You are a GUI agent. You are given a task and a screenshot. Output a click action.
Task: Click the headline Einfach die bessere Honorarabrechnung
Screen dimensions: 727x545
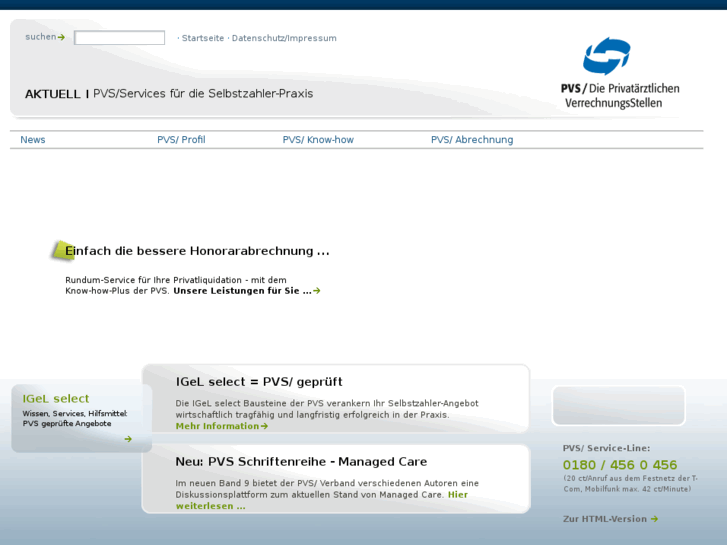pos(197,251)
